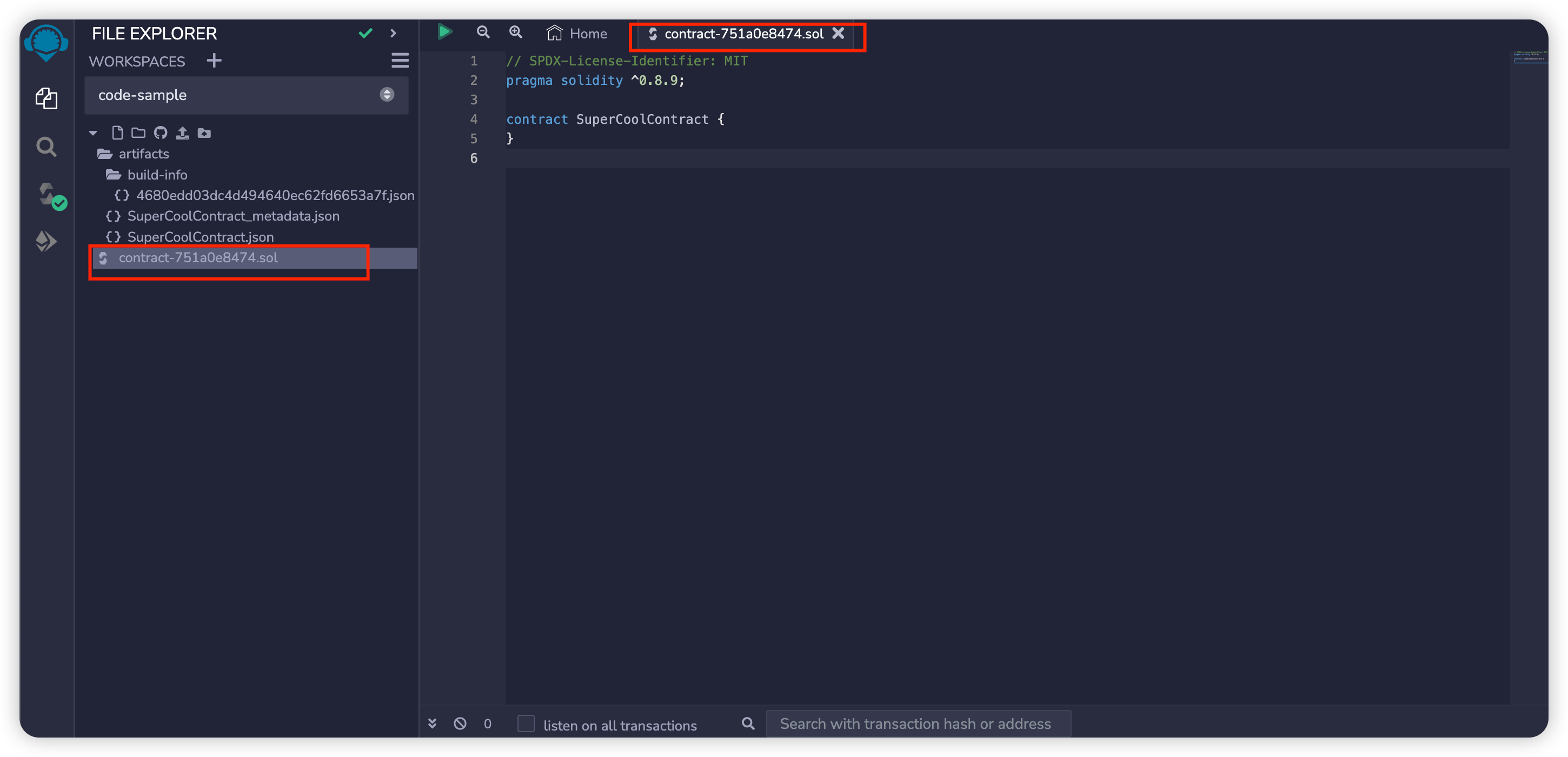Click the SuperCoolContract contract declaration line
This screenshot has width=1568, height=757.
point(615,119)
